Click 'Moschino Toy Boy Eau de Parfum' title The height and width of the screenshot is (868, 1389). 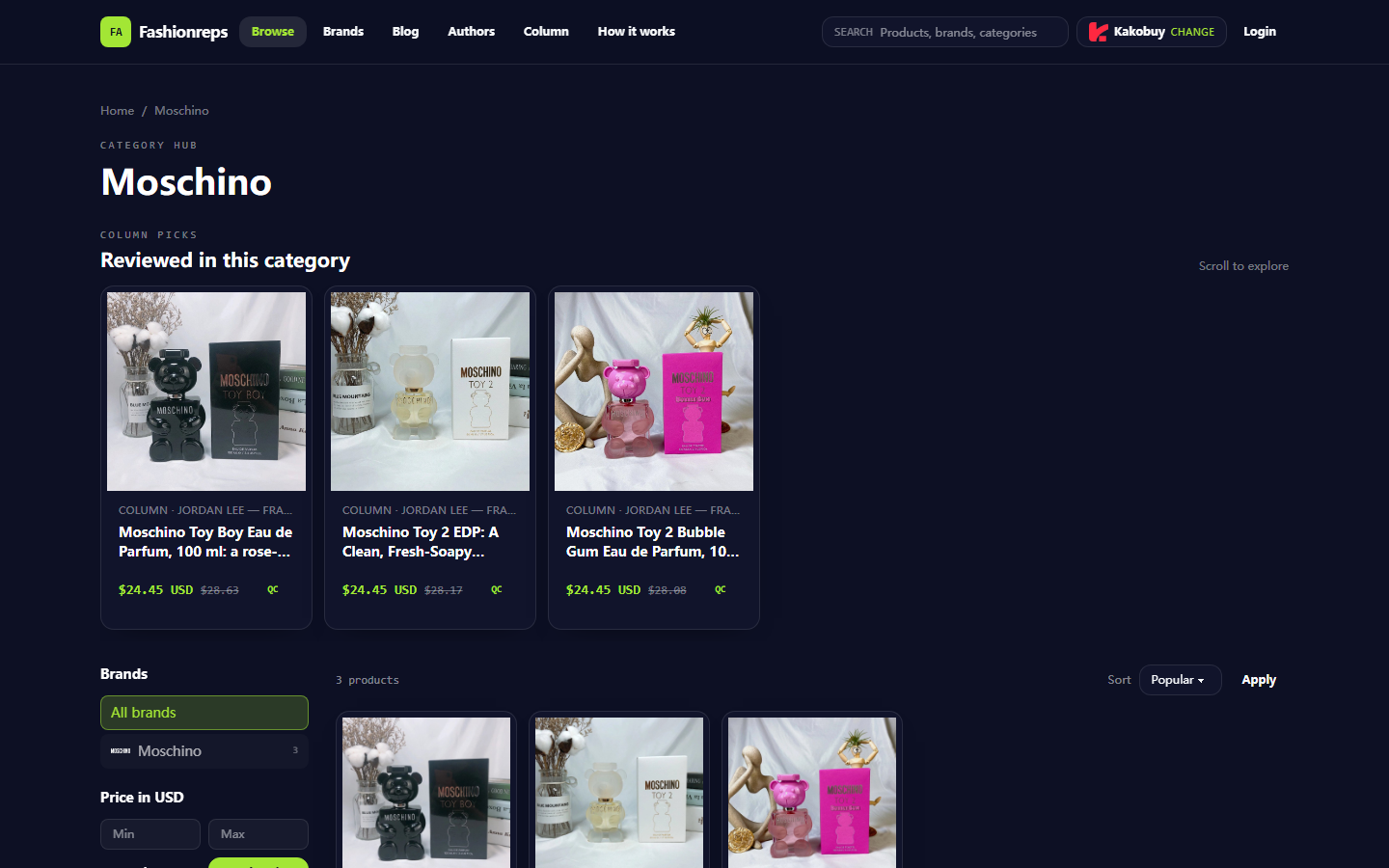pos(205,542)
